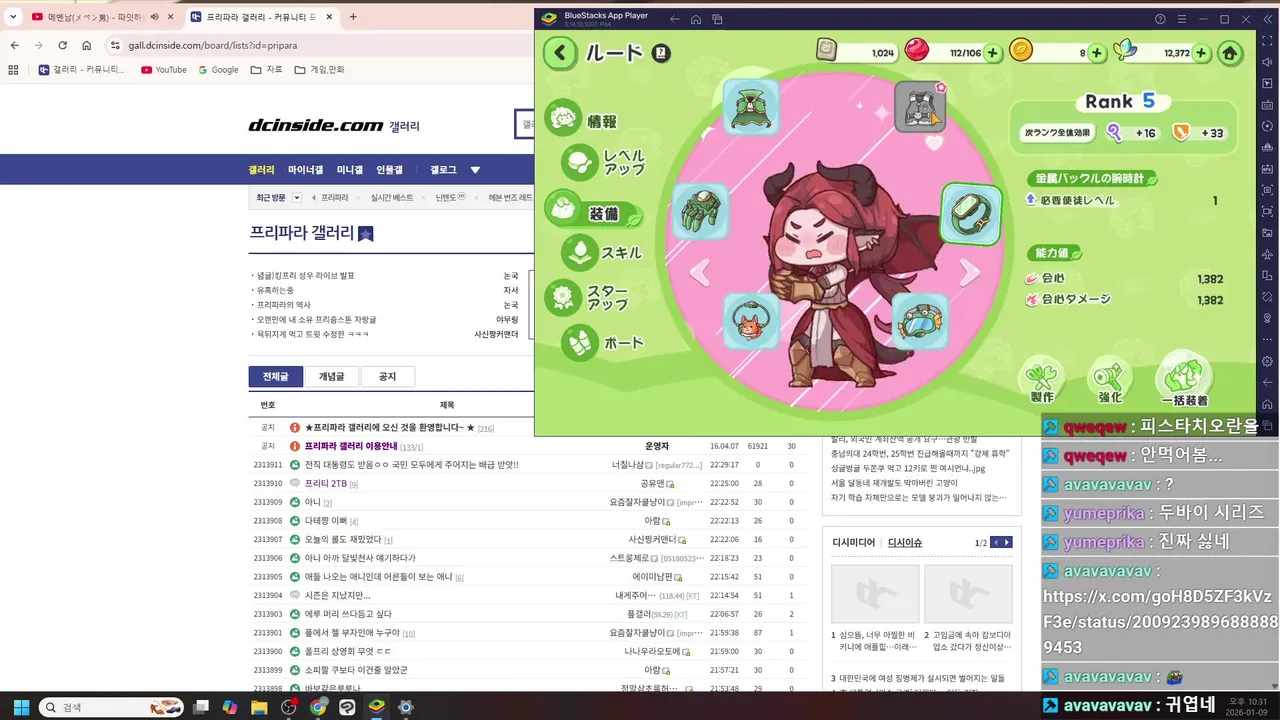Open the YouTube bookmark
Viewport: 1280px width, 720px height.
tap(163, 70)
